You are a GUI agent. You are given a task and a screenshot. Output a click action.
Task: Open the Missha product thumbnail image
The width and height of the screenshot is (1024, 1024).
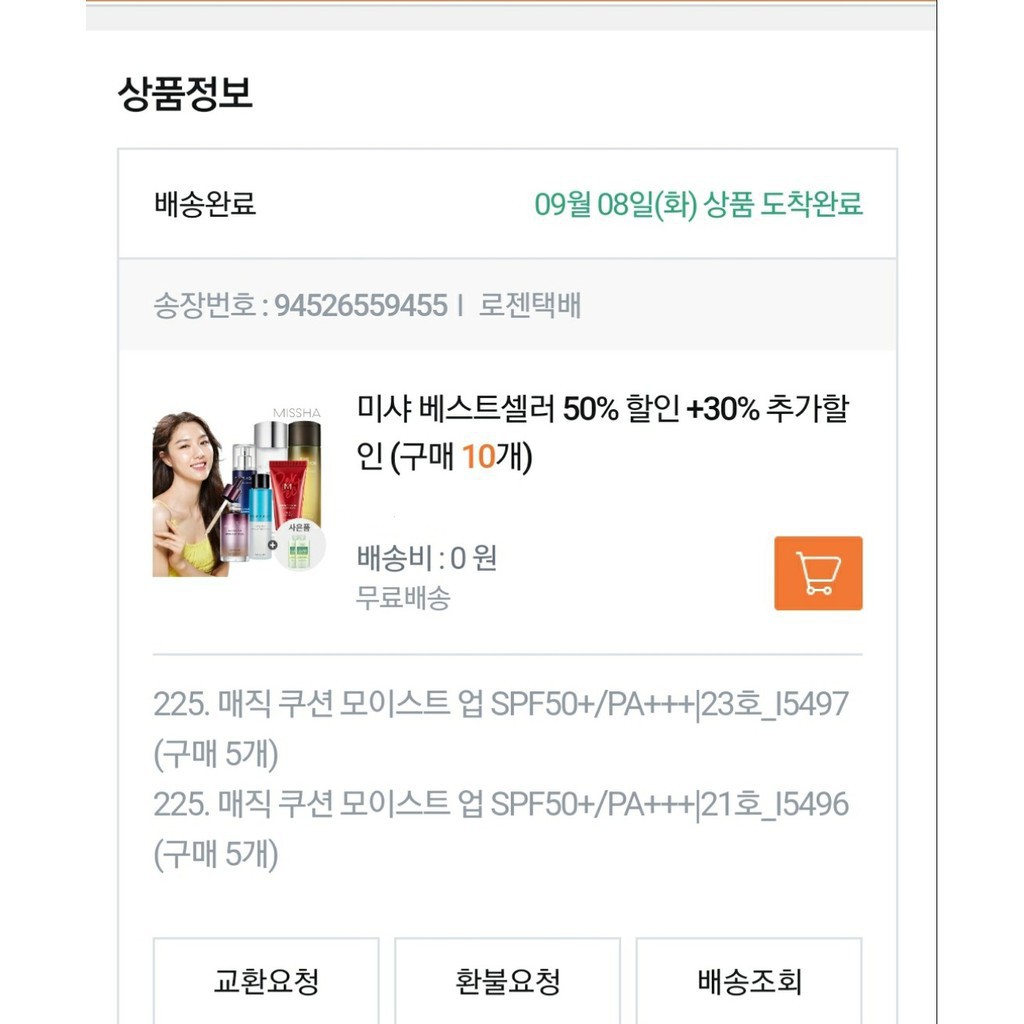(238, 493)
